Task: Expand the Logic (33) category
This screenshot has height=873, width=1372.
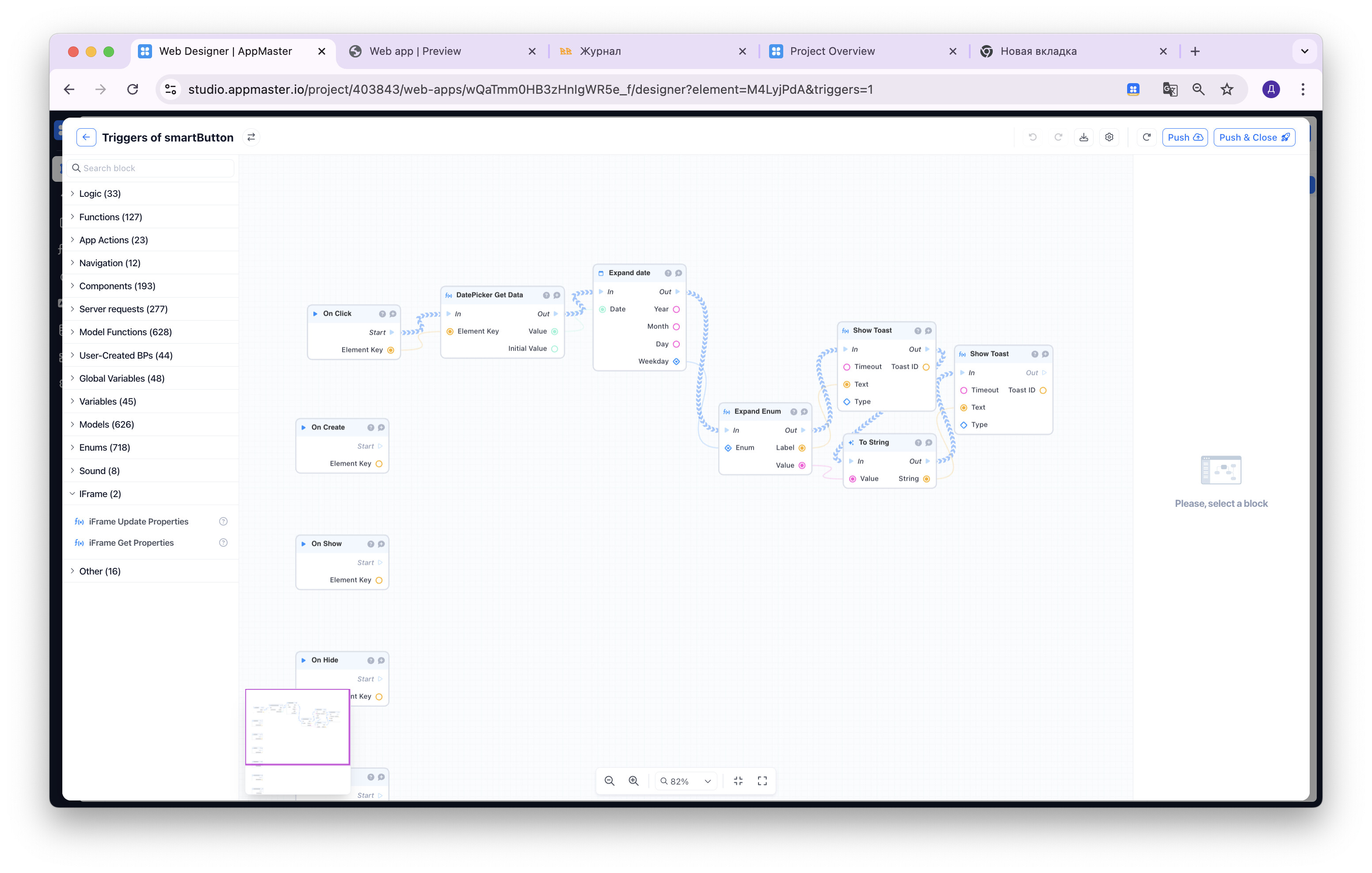Action: point(100,193)
